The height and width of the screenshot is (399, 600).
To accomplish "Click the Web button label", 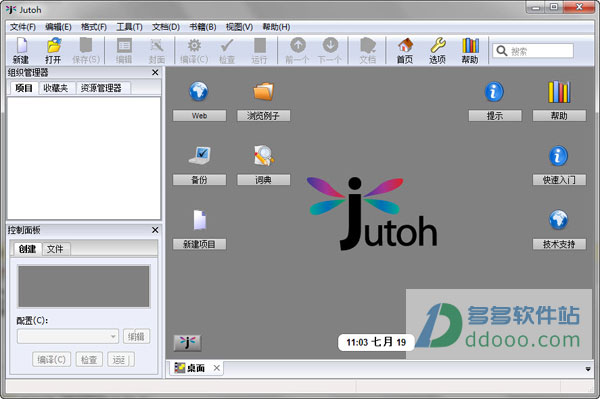I will point(199,116).
